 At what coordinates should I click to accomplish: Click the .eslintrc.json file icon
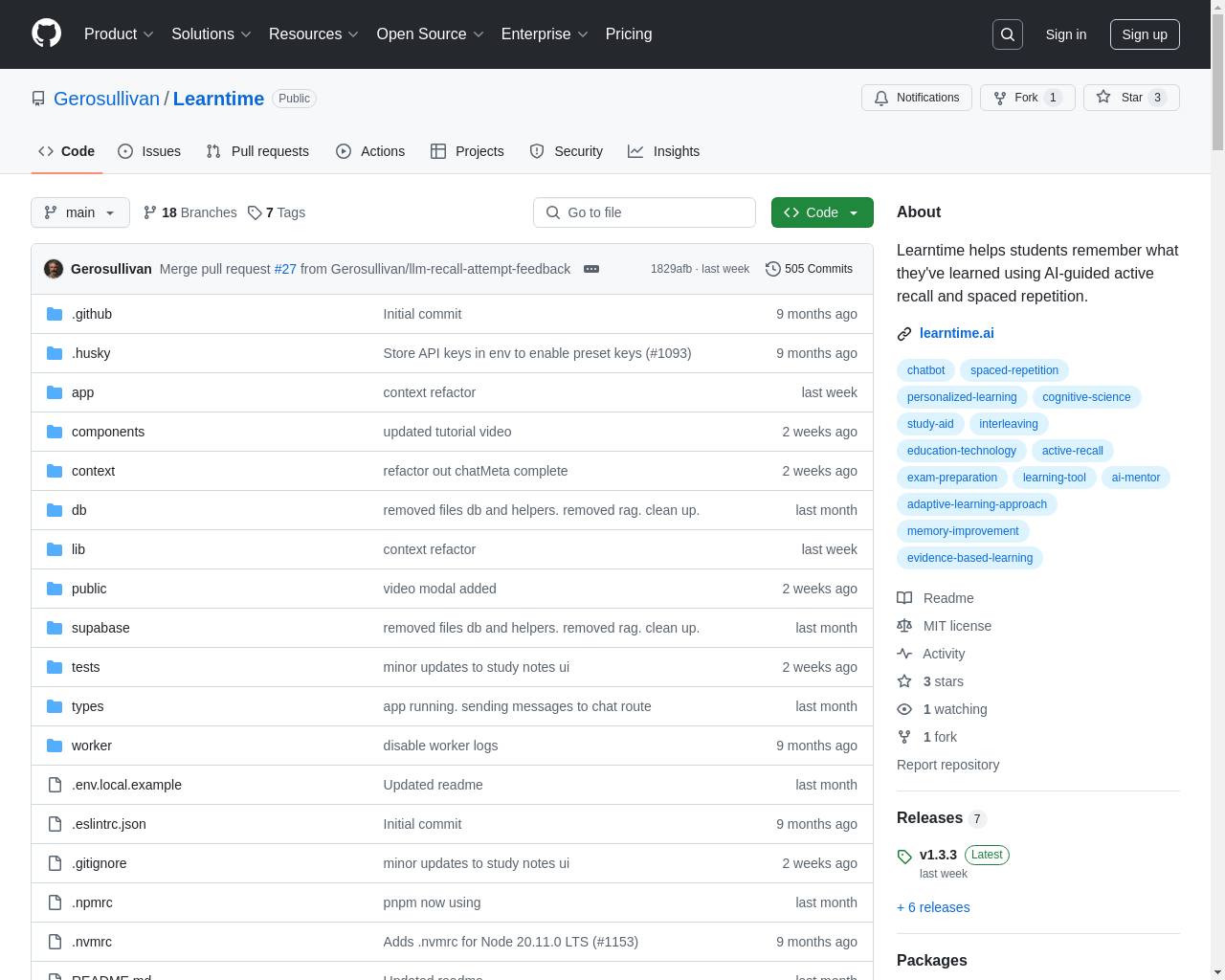[55, 824]
